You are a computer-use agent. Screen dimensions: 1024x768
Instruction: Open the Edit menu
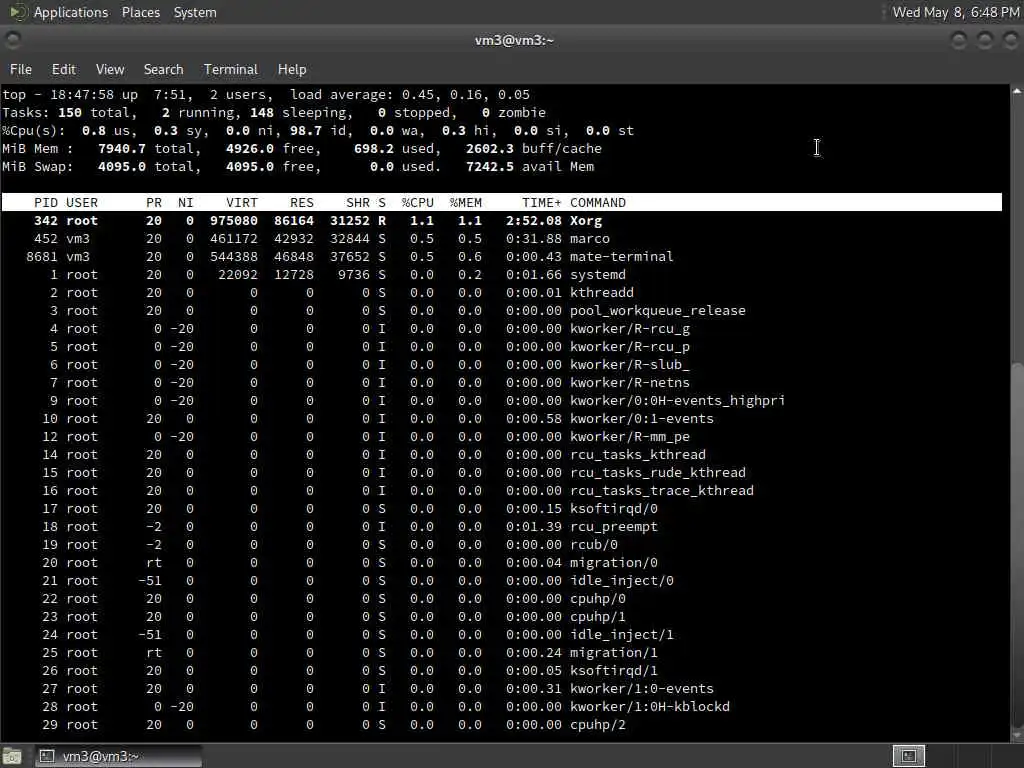pyautogui.click(x=64, y=69)
